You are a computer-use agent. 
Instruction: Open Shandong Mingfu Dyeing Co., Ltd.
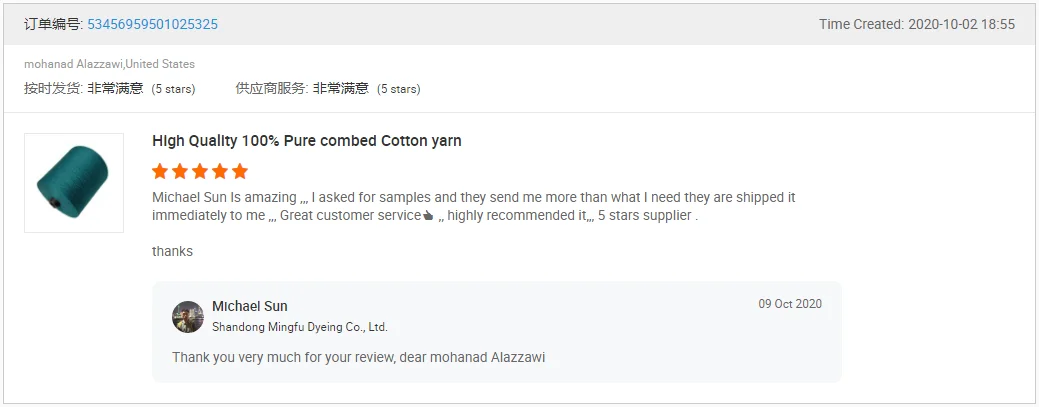(x=299, y=327)
